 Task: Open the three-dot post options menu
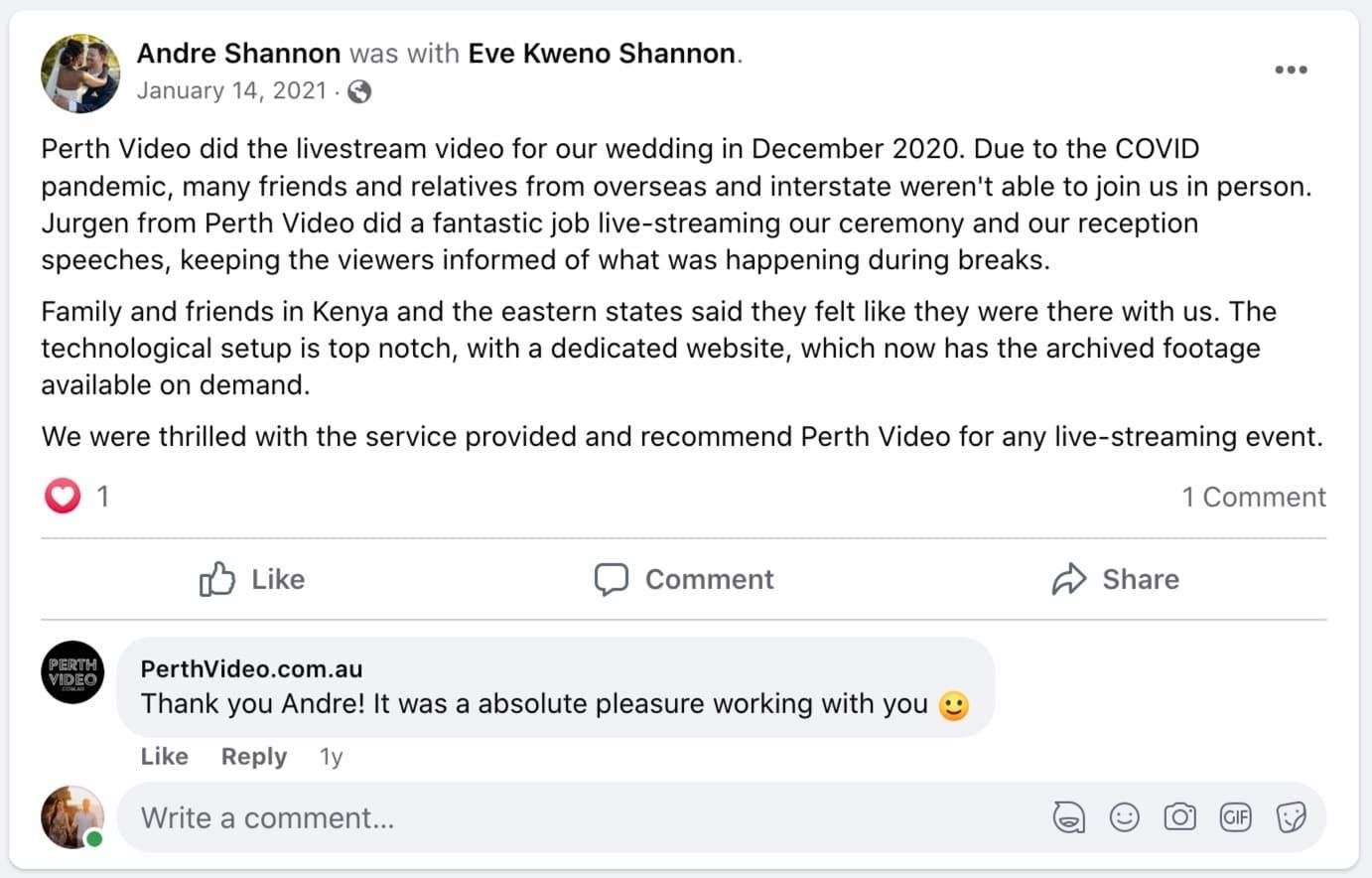click(x=1290, y=70)
